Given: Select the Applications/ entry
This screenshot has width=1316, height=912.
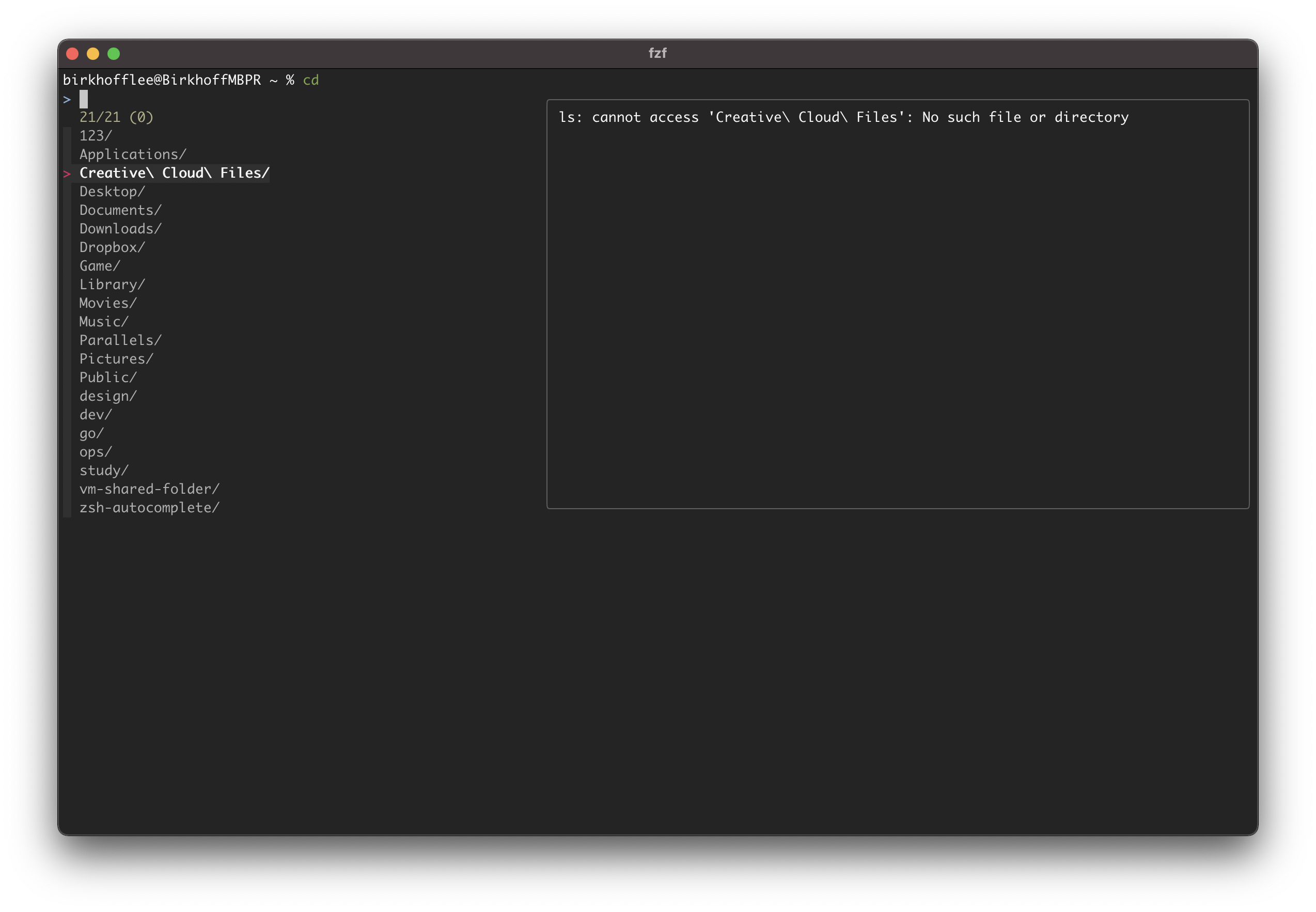Looking at the screenshot, I should pos(133,154).
